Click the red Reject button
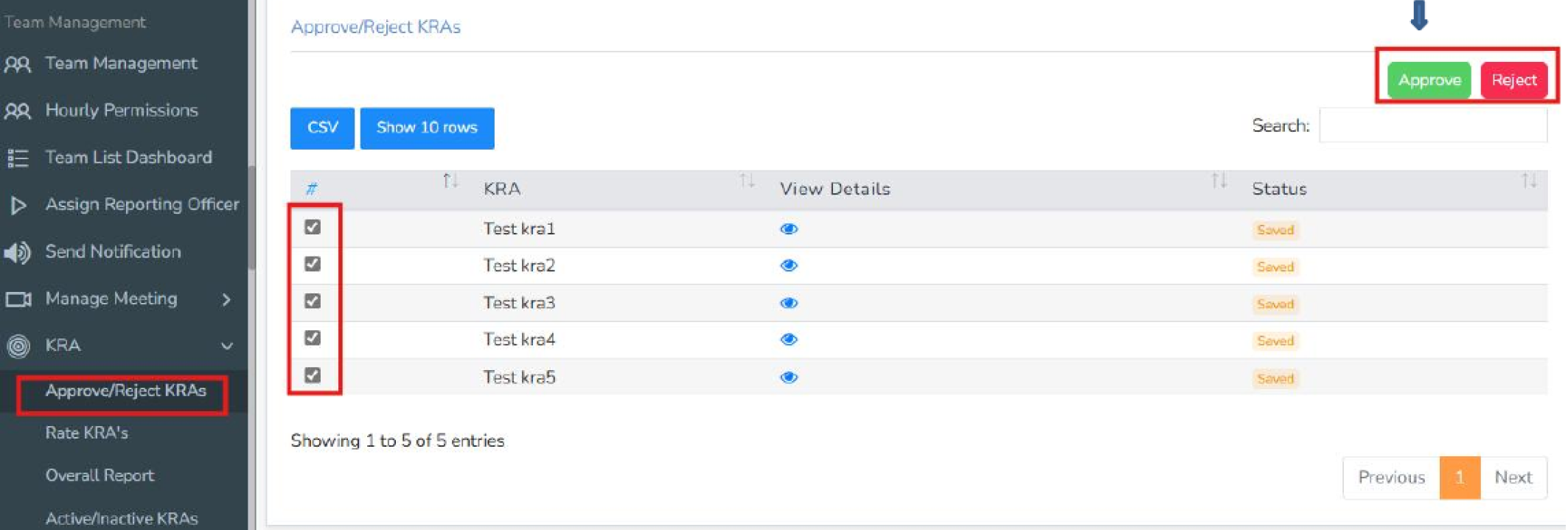 (1513, 80)
